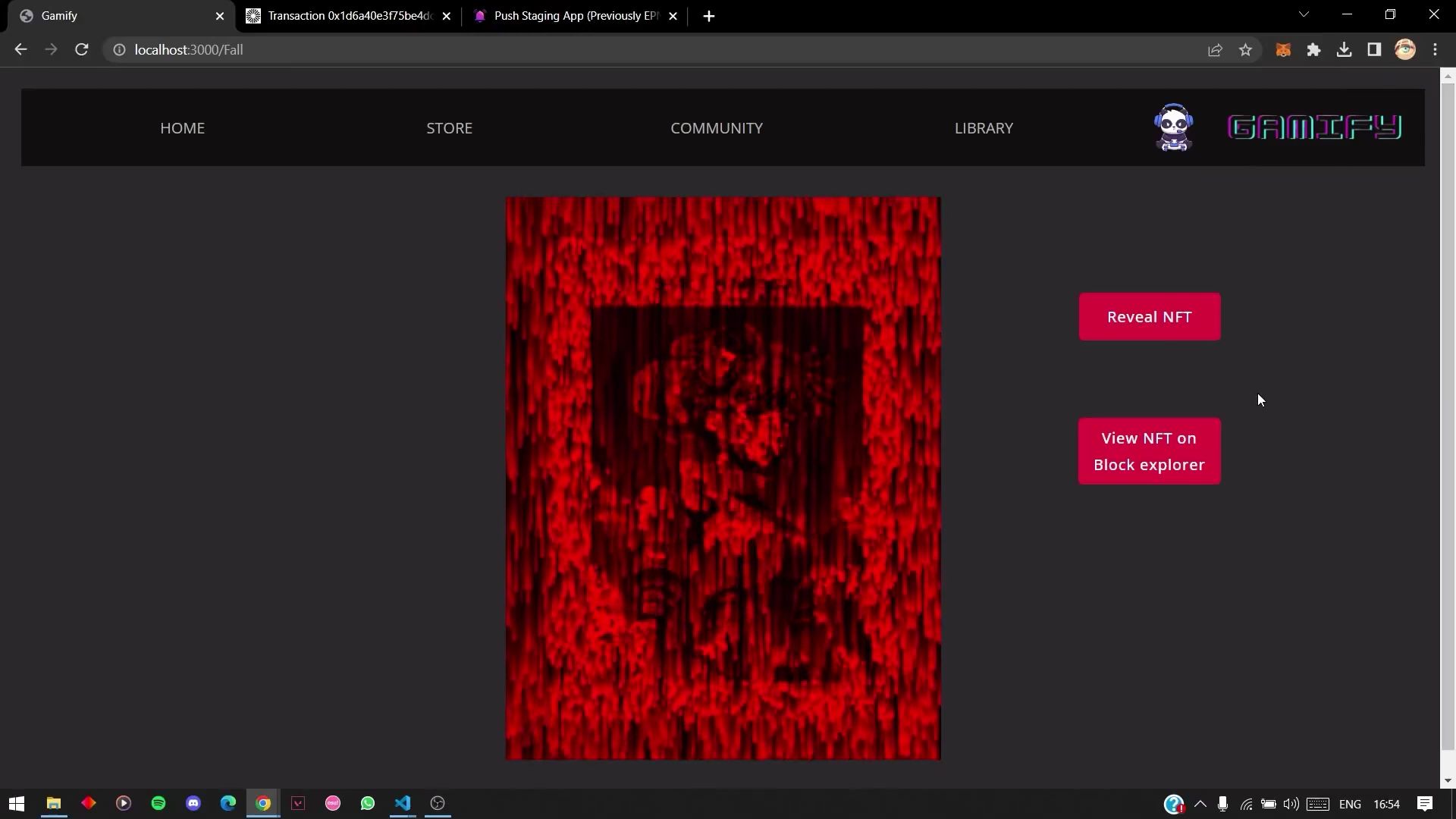
Task: Click the microphone tray icon
Action: (x=1222, y=804)
